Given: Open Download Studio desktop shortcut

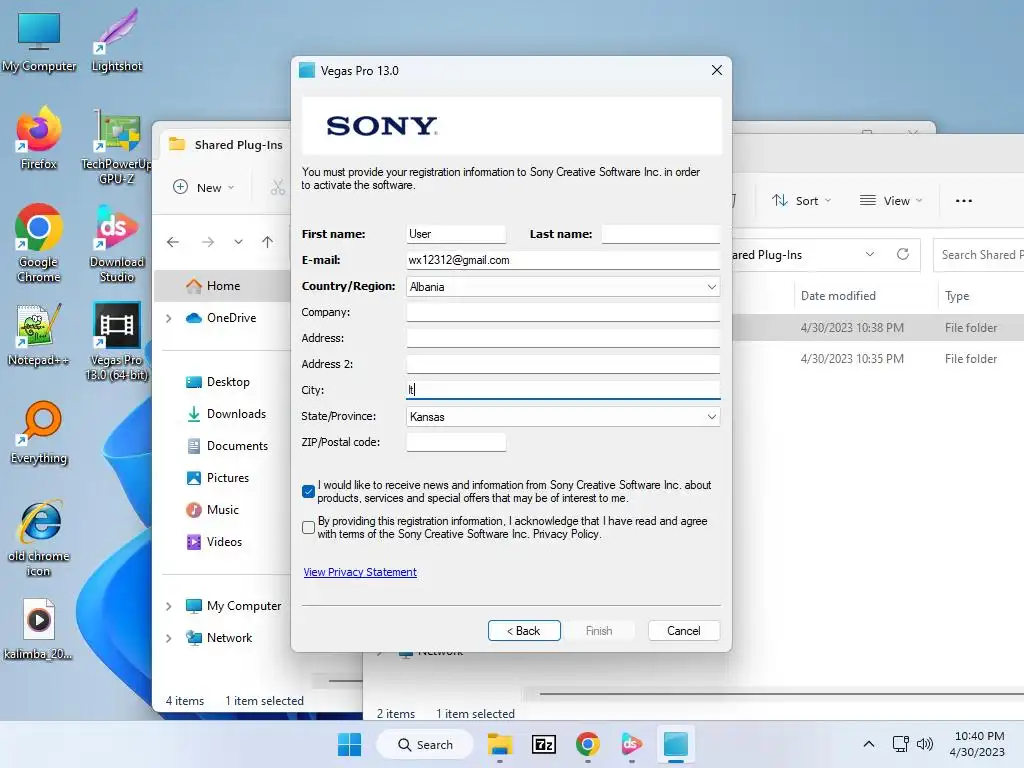Looking at the screenshot, I should [117, 243].
